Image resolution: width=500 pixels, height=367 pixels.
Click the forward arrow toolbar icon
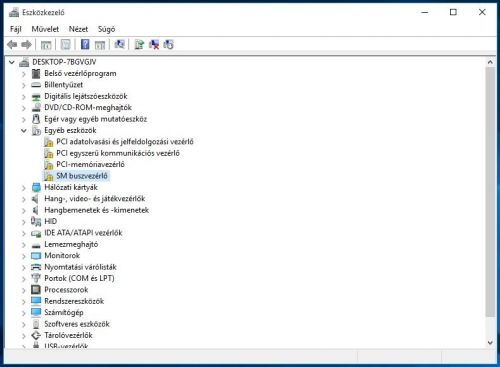pos(26,44)
